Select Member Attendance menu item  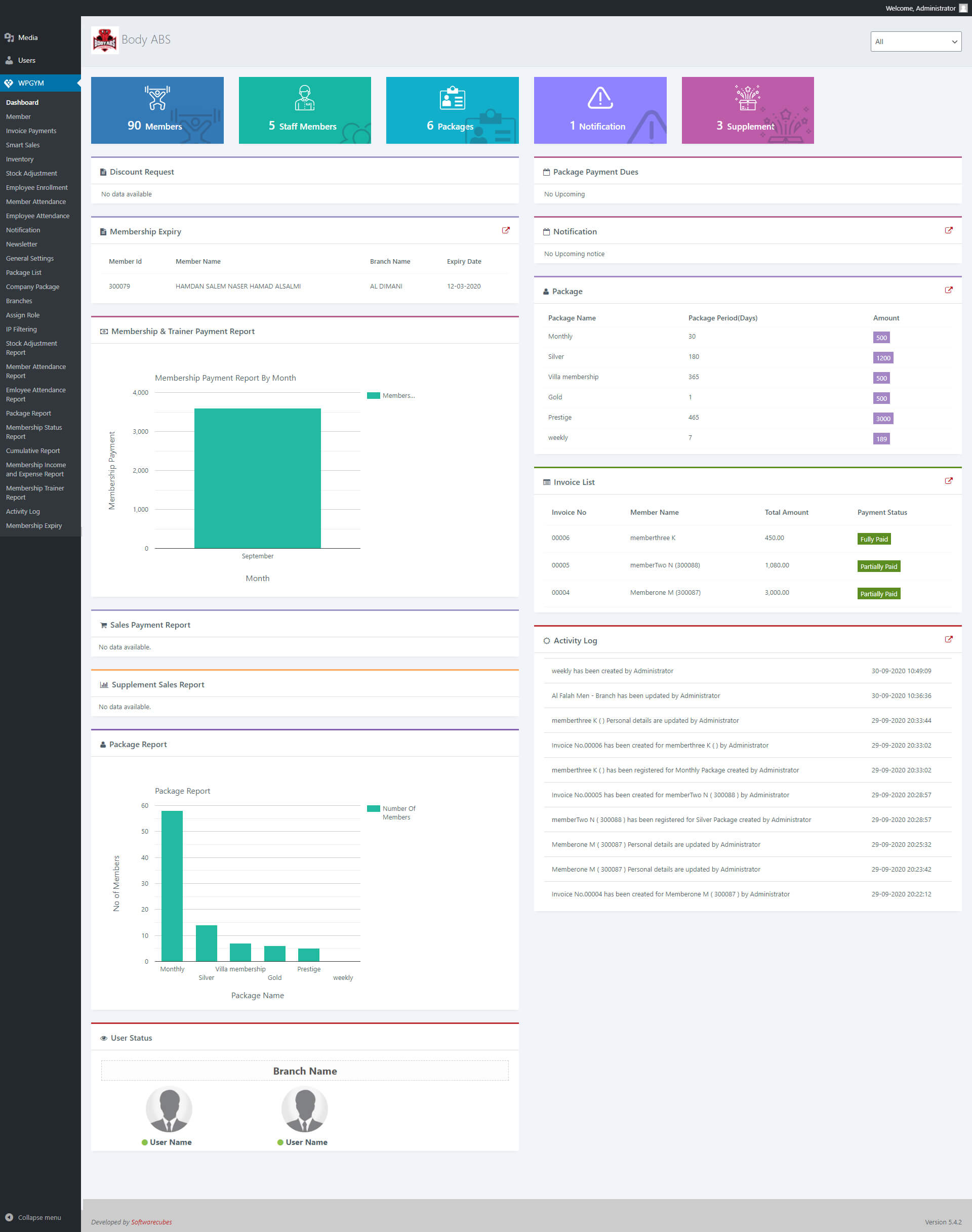pos(36,201)
